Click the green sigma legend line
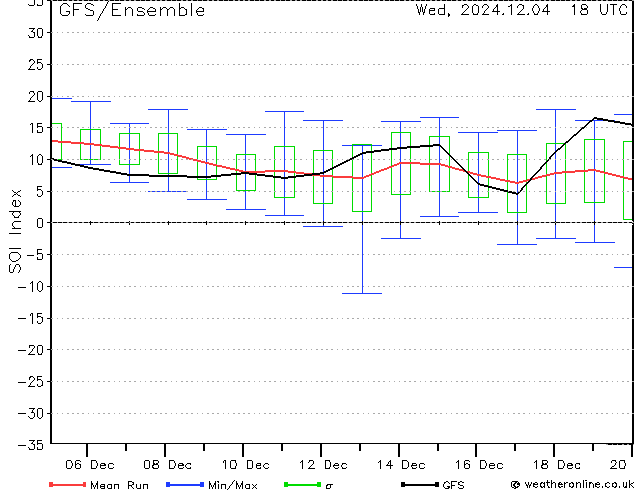This screenshot has width=634, height=490. click(x=302, y=484)
